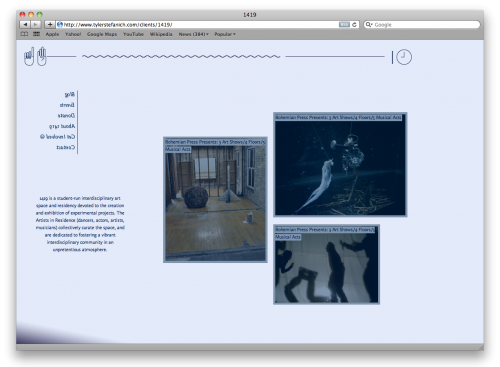Expand the News (384) bookmarks dropdown

coord(193,34)
